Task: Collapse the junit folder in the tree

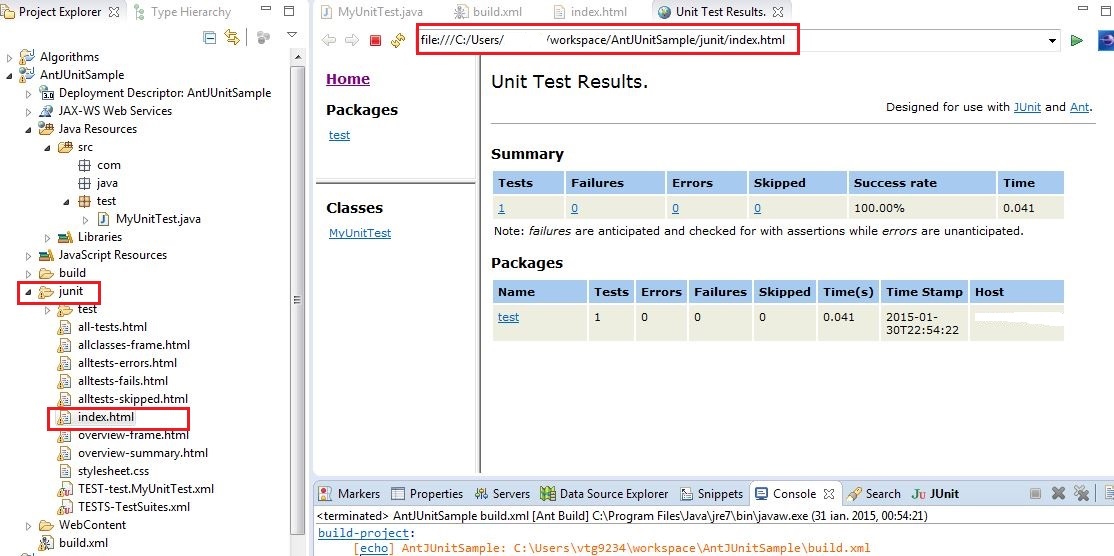Action: 27,292
